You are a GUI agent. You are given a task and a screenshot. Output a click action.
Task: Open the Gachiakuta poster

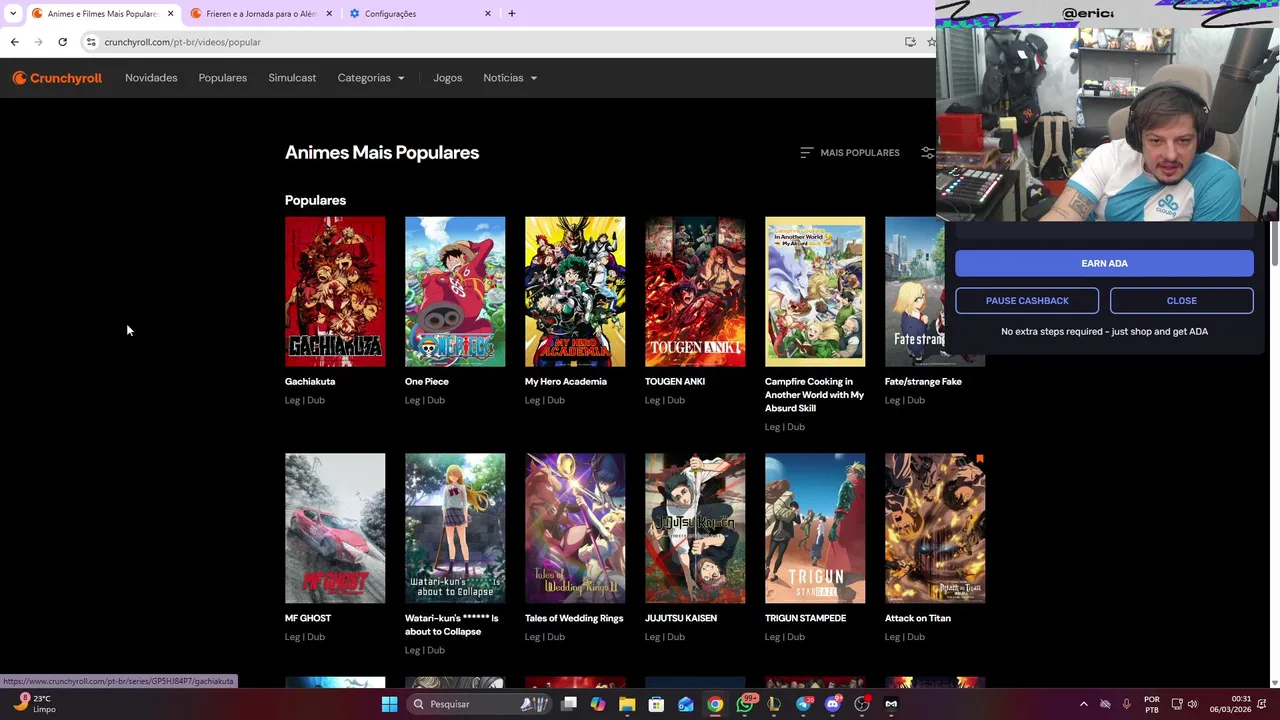[335, 292]
